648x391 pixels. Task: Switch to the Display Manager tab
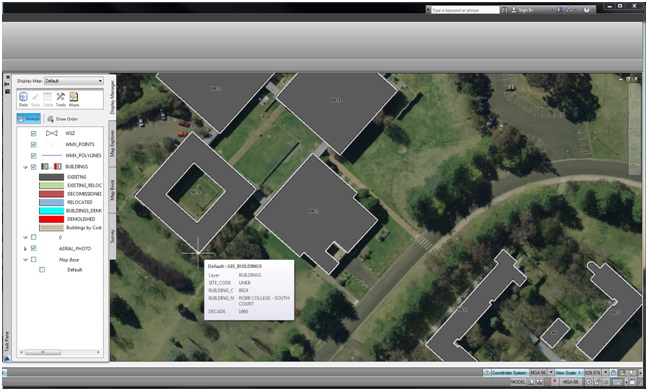point(112,98)
